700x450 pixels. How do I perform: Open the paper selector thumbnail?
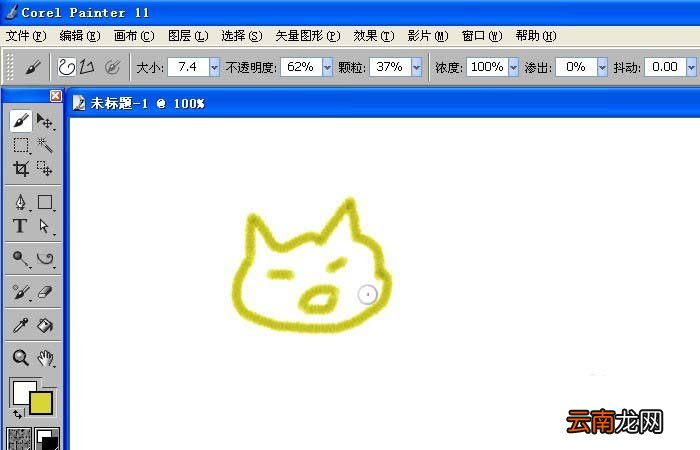tap(19, 439)
